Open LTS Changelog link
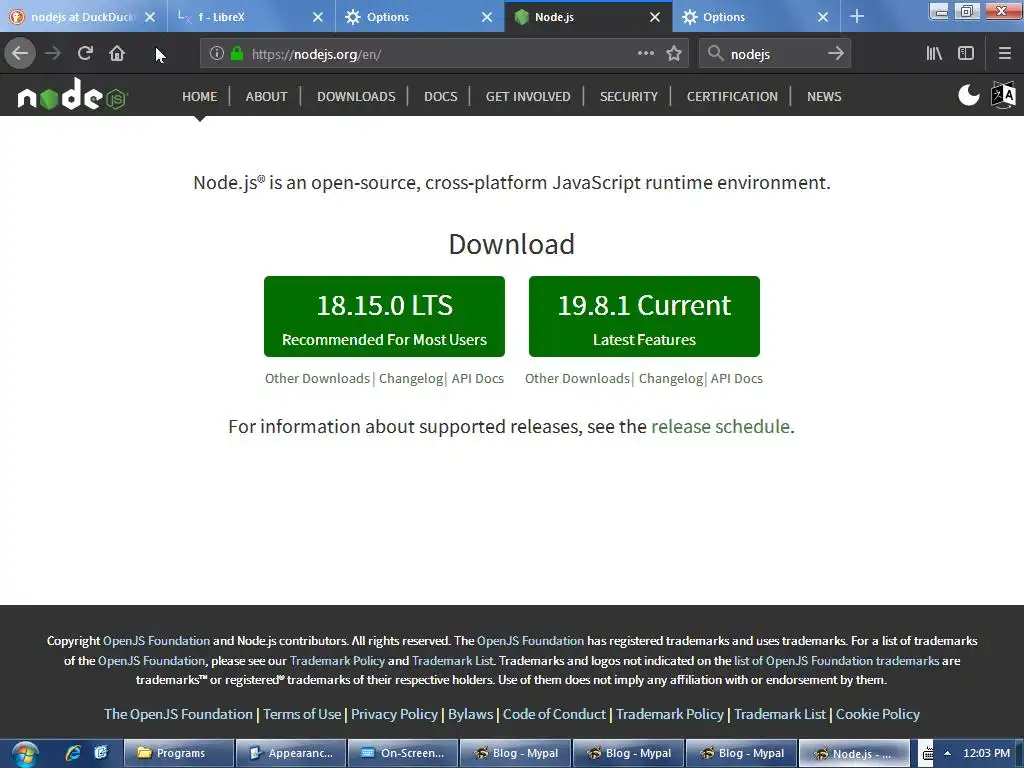This screenshot has width=1024, height=768. point(411,379)
